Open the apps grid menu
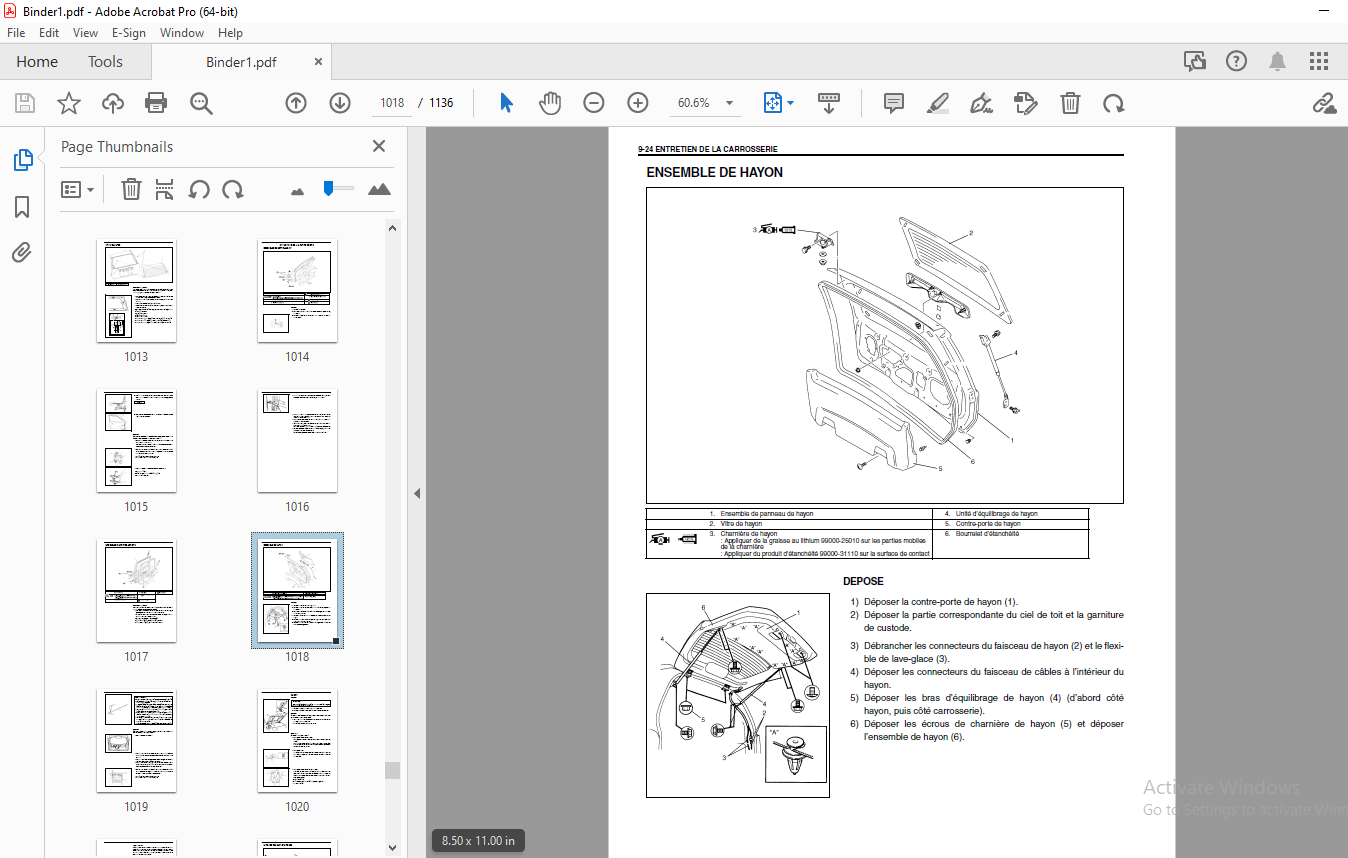Image resolution: width=1348 pixels, height=858 pixels. coord(1318,61)
